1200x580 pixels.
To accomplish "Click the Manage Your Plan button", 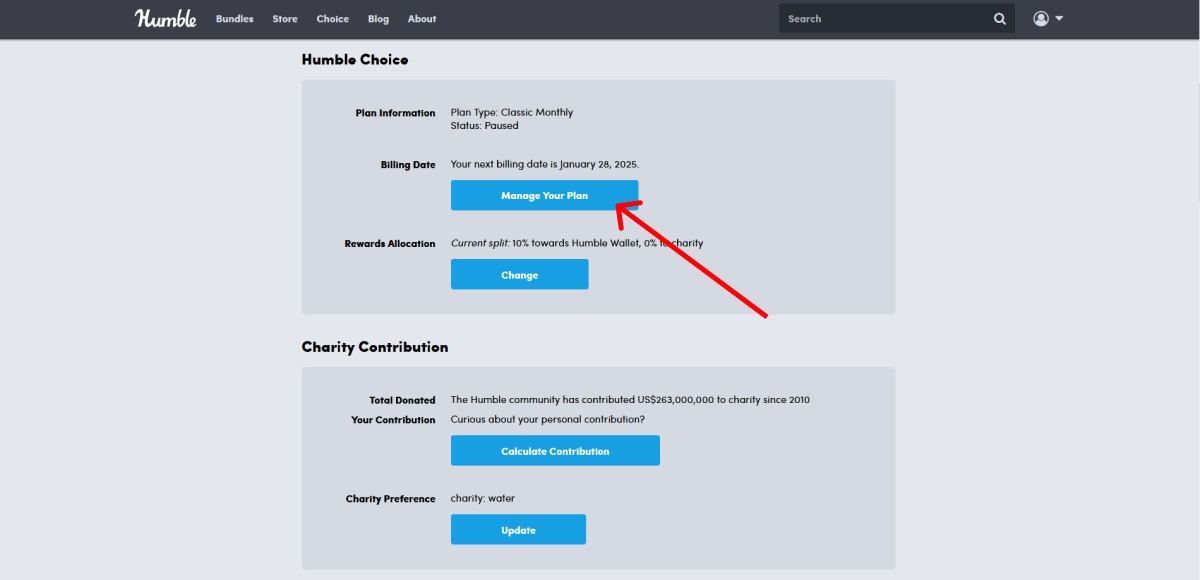I will pos(544,195).
